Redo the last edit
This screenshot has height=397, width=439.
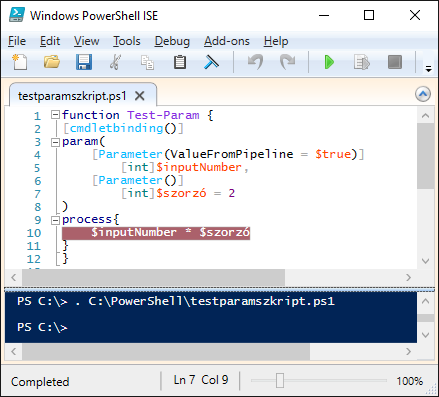click(287, 62)
